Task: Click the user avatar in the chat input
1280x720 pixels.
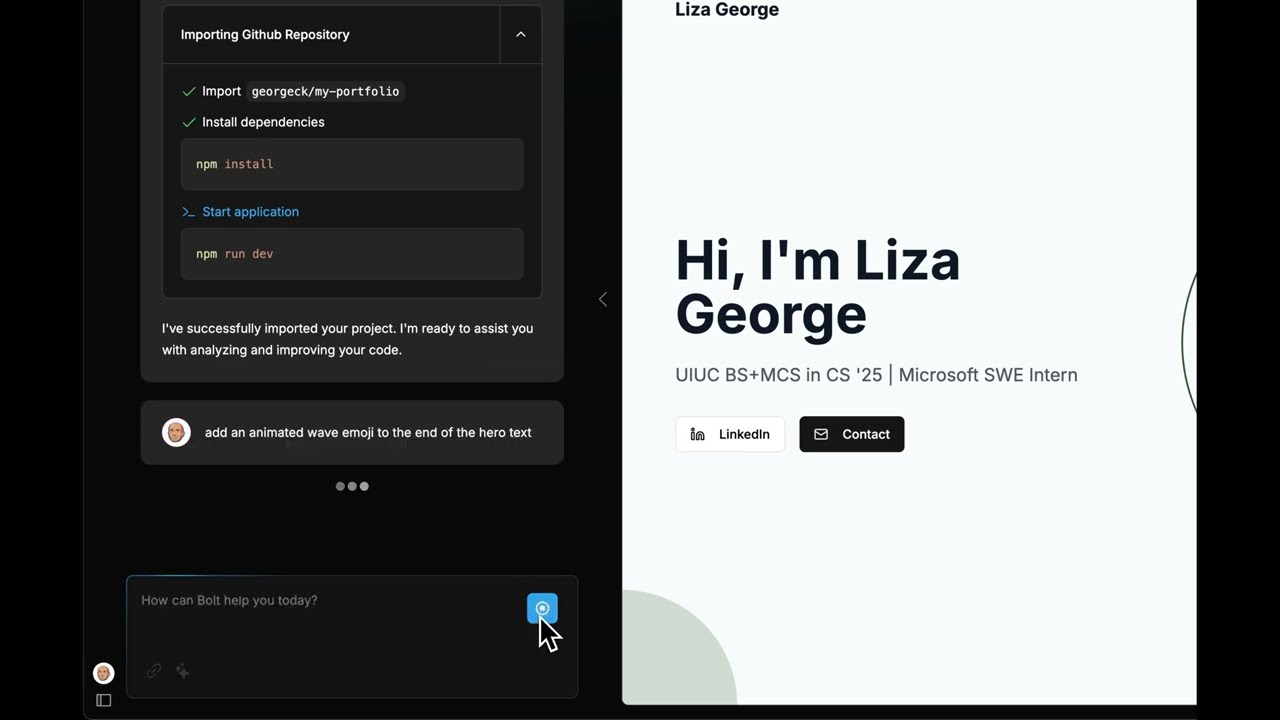Action: point(103,672)
